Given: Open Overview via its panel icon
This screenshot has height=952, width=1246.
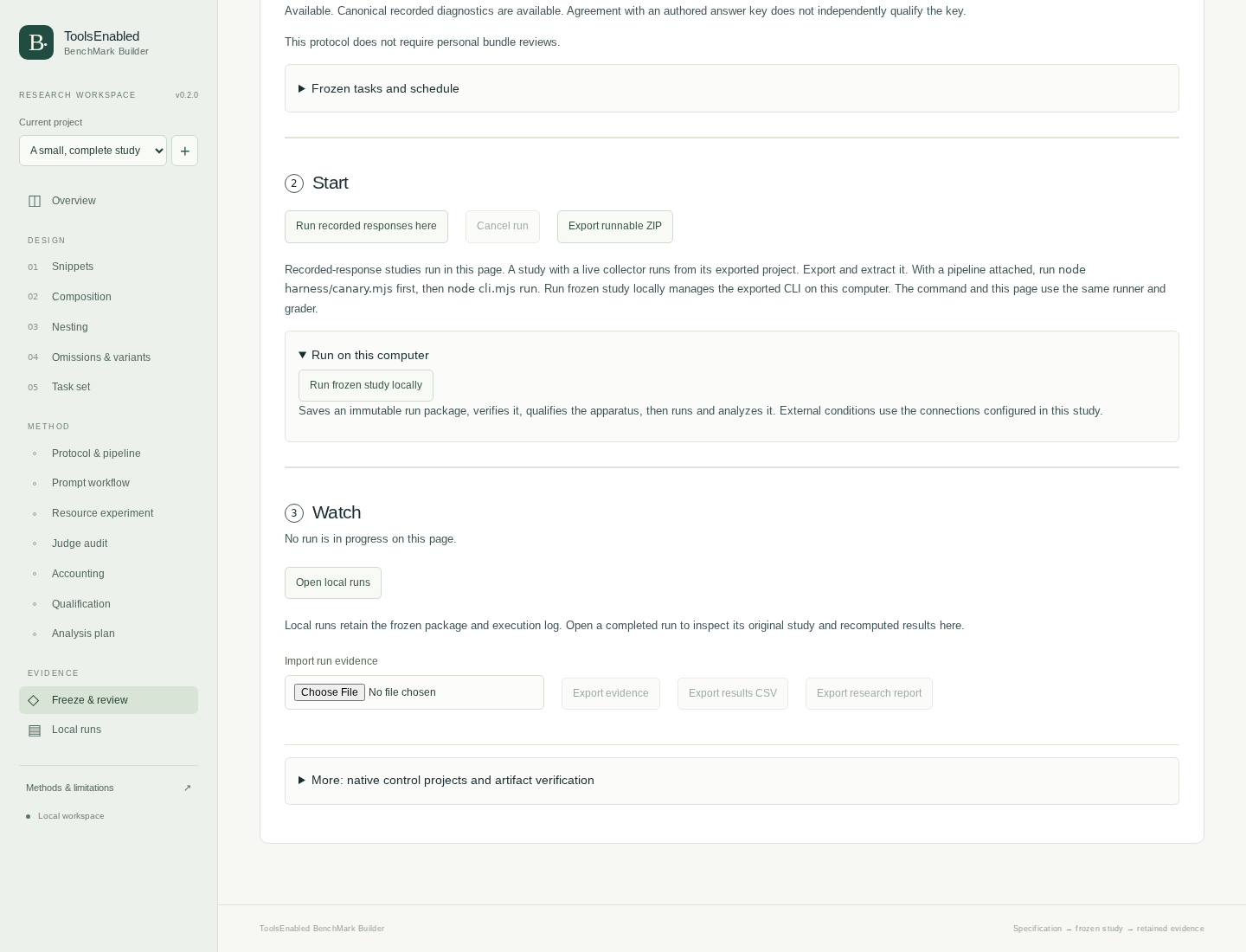Looking at the screenshot, I should click(35, 201).
